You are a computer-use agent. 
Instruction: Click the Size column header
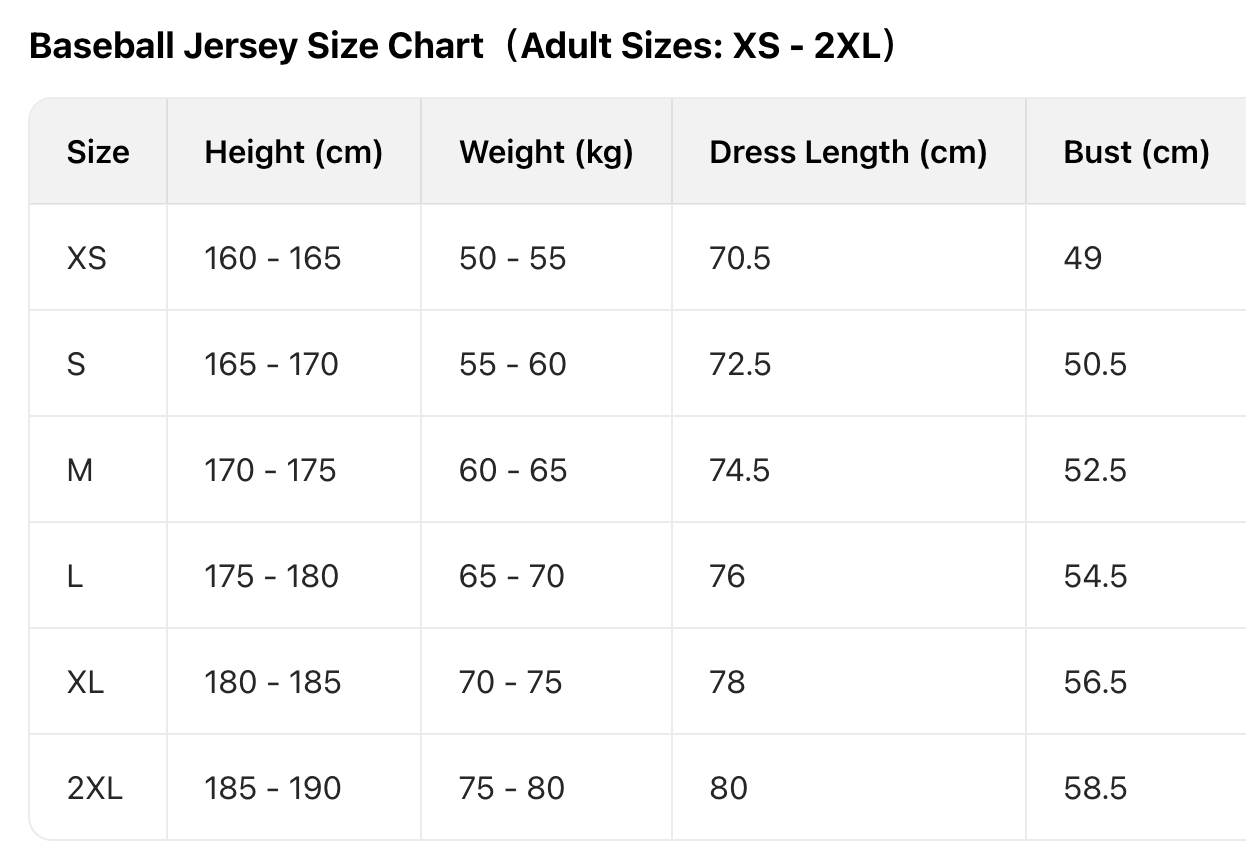(98, 152)
